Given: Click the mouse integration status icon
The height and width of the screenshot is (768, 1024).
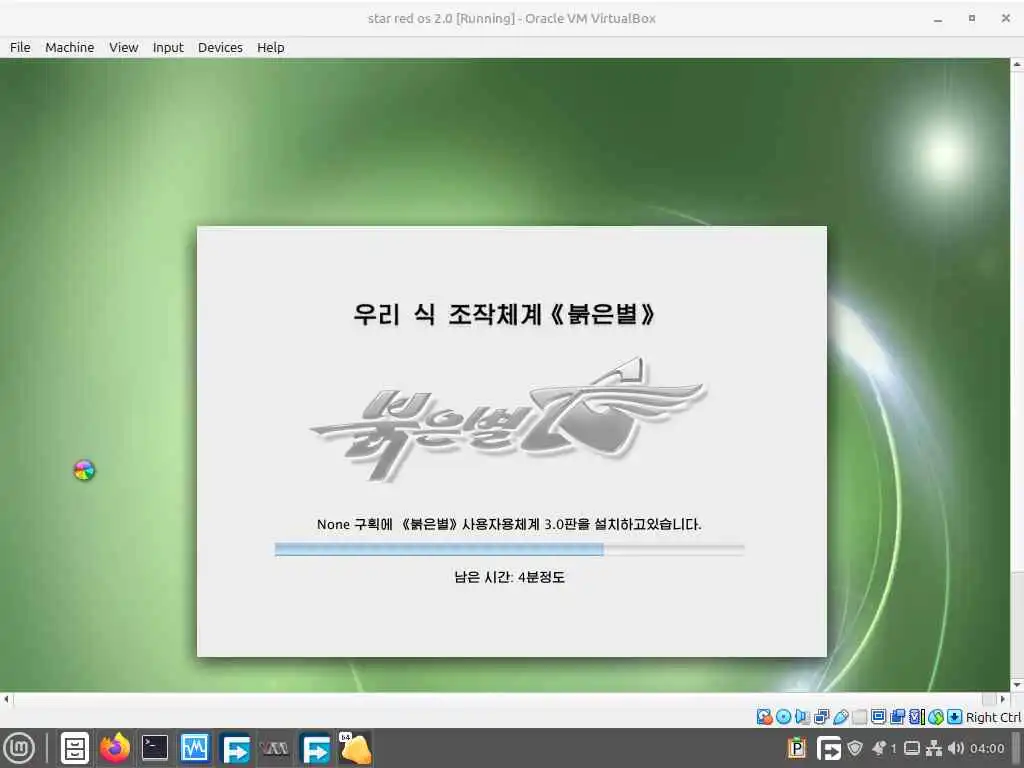Looking at the screenshot, I should [936, 717].
